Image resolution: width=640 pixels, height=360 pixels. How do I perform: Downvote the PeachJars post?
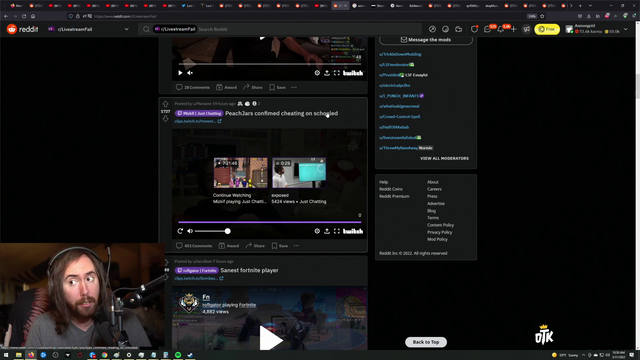[x=165, y=119]
